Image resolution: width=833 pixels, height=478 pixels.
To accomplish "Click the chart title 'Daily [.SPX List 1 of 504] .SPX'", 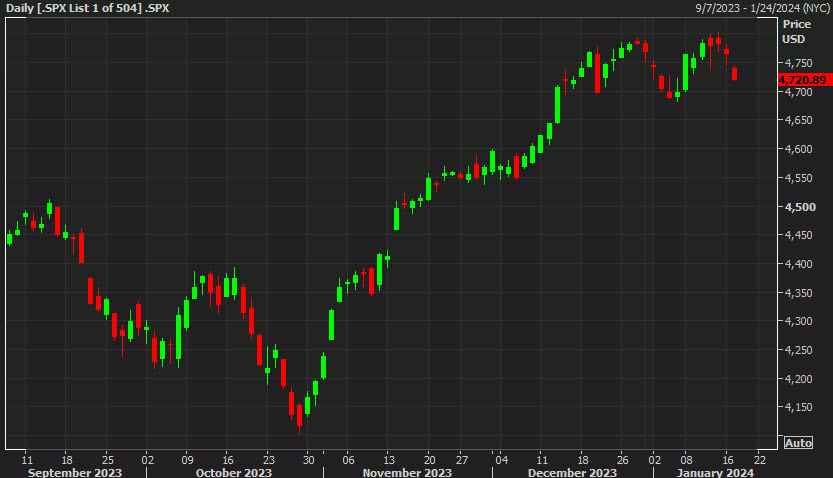I will 88,8.
